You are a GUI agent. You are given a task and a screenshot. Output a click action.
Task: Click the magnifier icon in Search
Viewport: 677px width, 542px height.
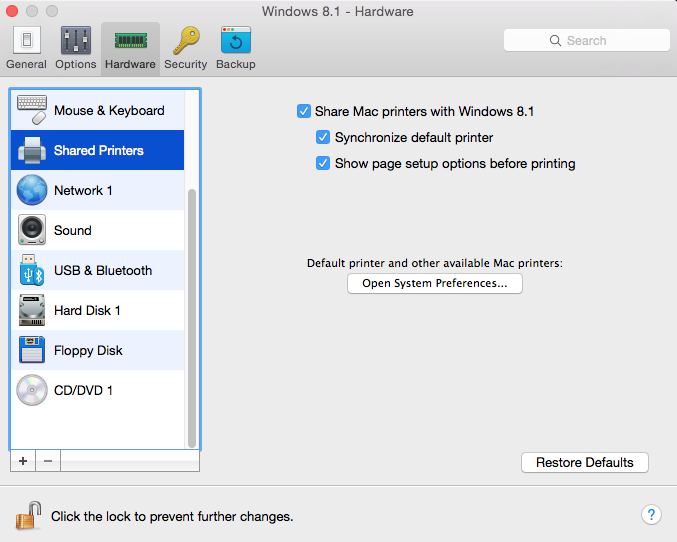555,41
